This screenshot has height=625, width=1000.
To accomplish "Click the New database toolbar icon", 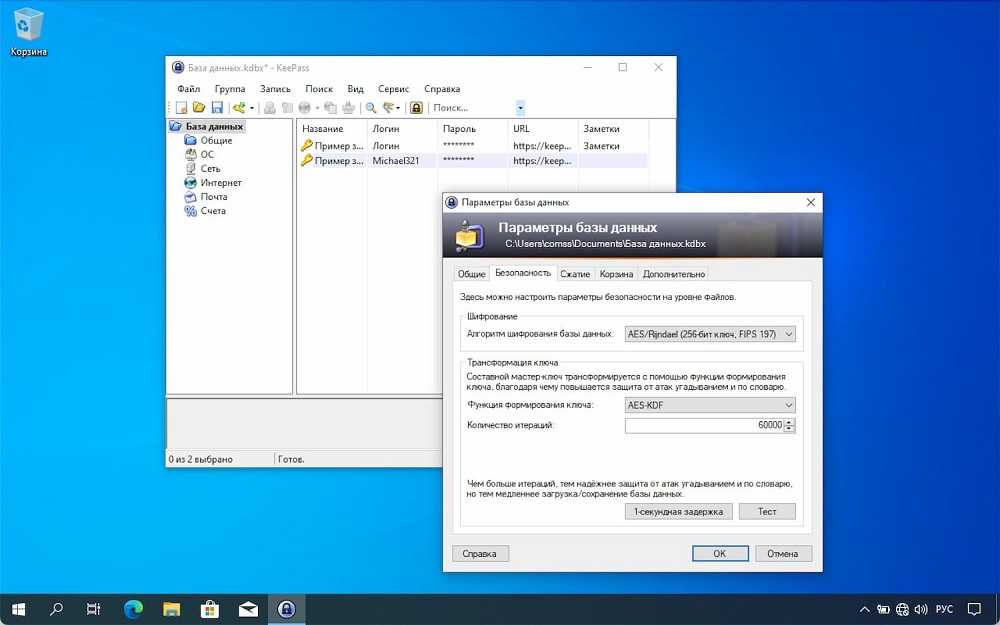I will click(182, 108).
